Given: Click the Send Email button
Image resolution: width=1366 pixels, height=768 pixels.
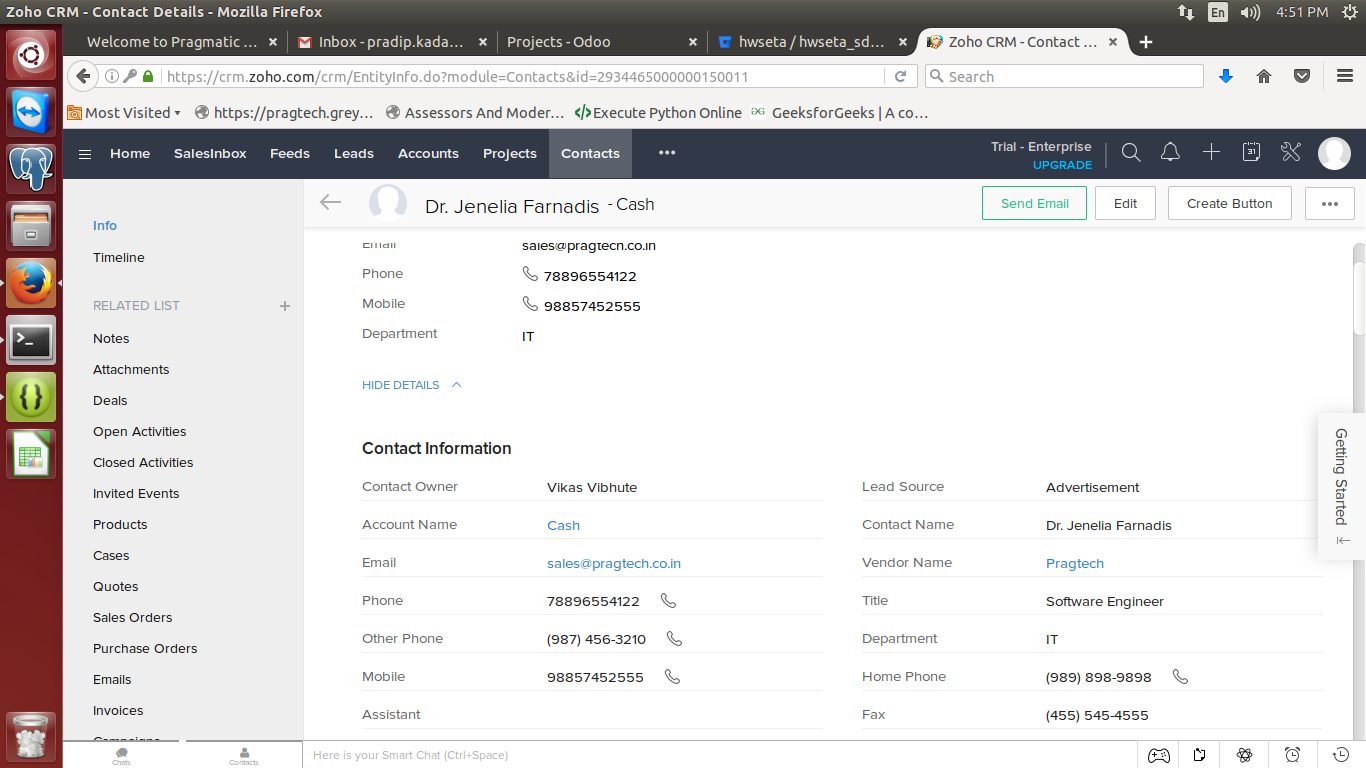Looking at the screenshot, I should pos(1035,203).
